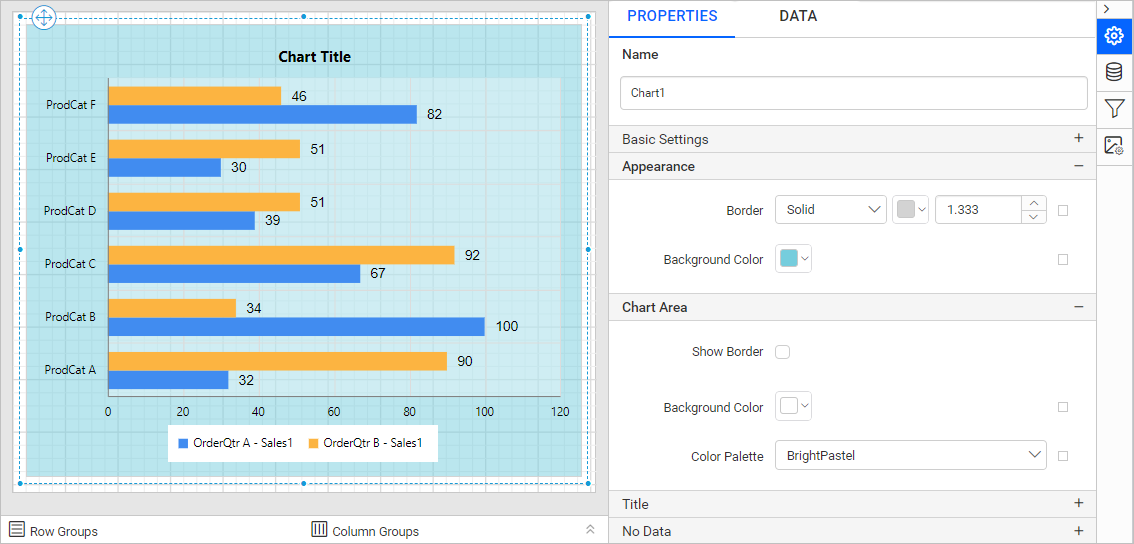Open the Properties gear icon in sidebar

(x=1114, y=36)
